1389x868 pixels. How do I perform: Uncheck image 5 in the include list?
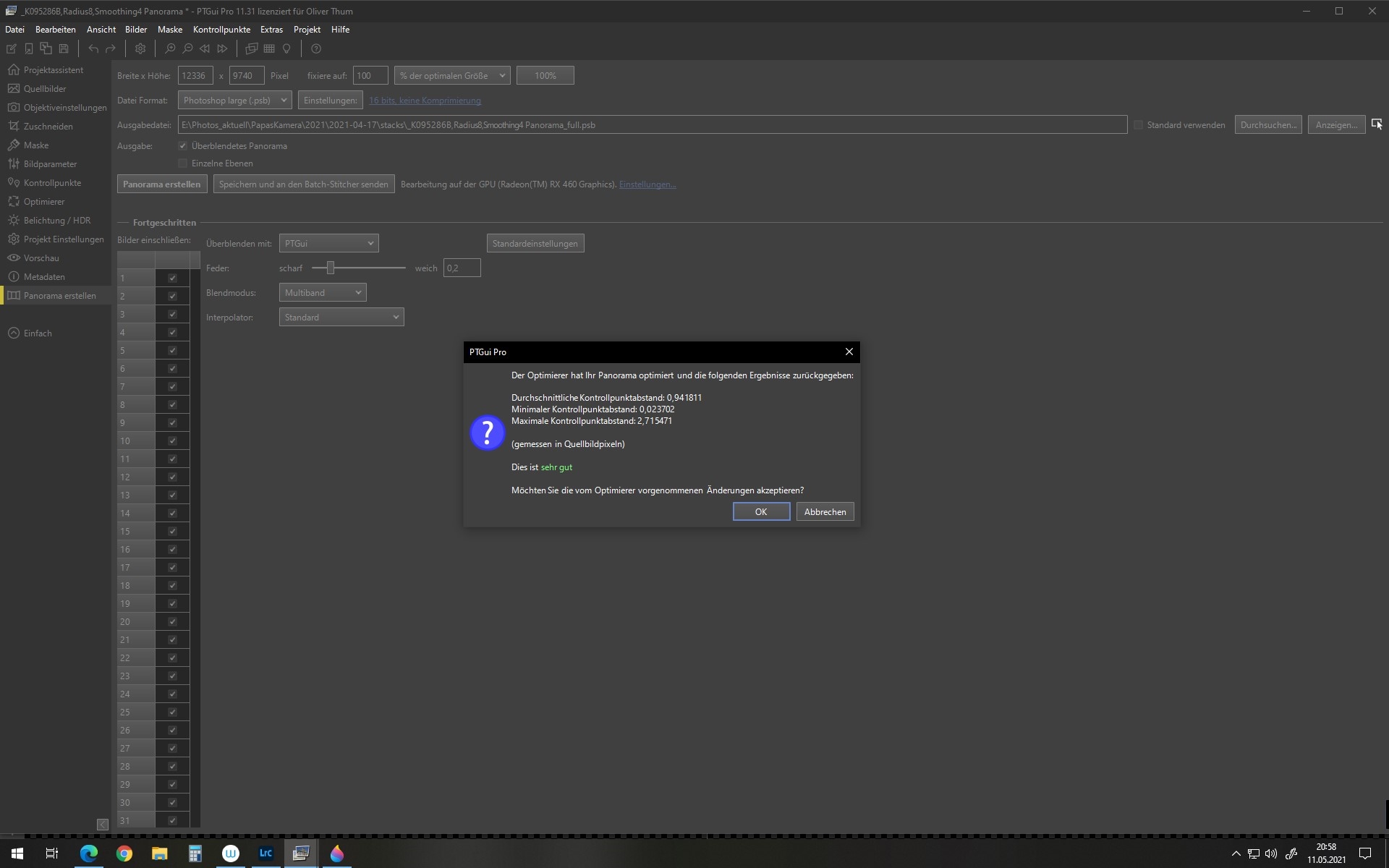(x=172, y=351)
